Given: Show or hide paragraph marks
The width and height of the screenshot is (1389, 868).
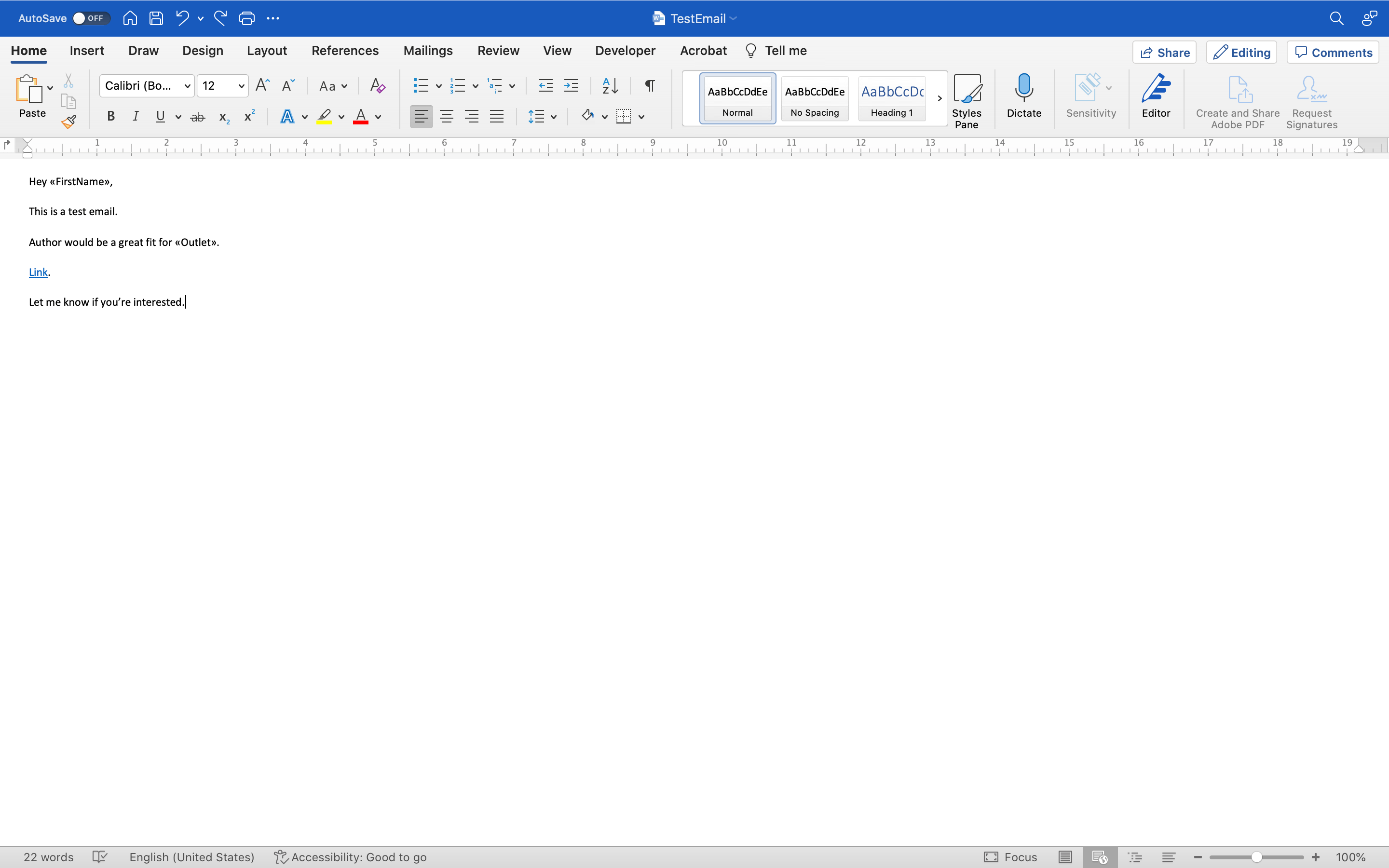Looking at the screenshot, I should [650, 85].
